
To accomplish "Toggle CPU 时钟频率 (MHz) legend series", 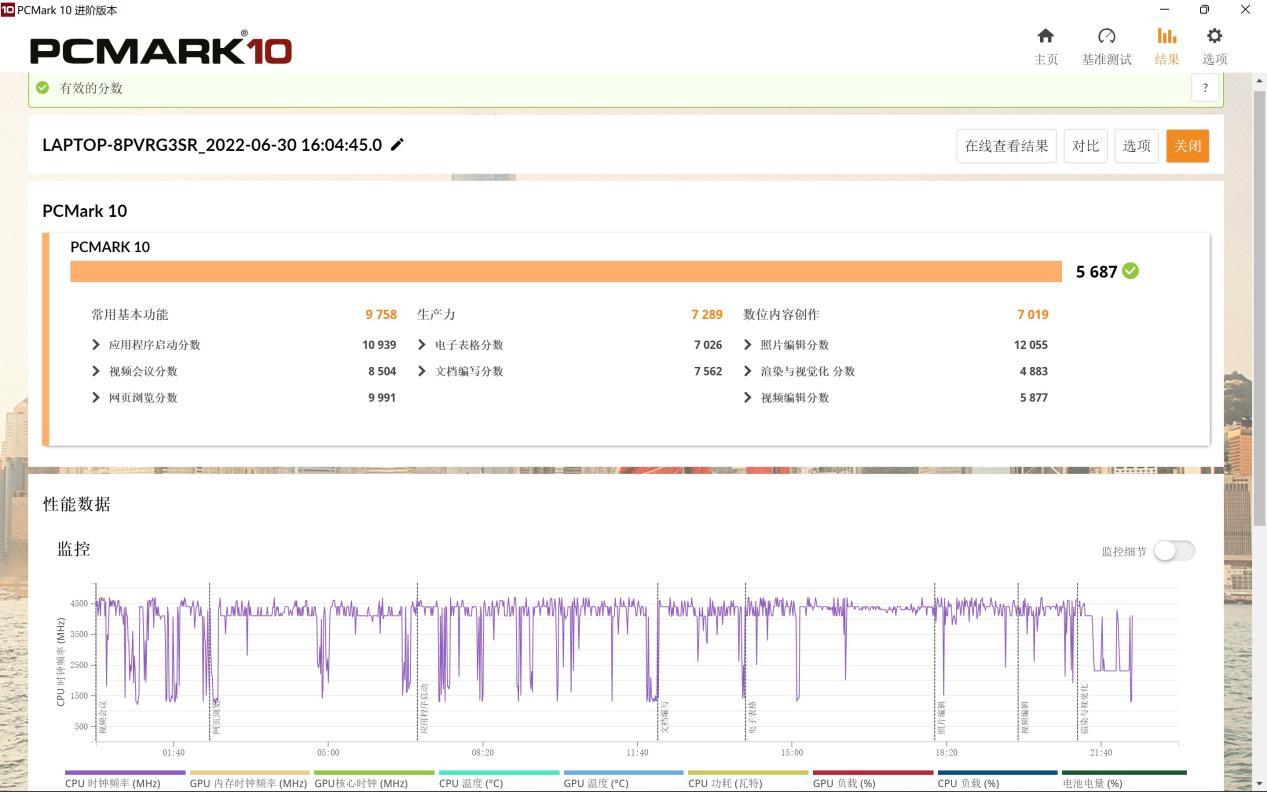I will [113, 783].
